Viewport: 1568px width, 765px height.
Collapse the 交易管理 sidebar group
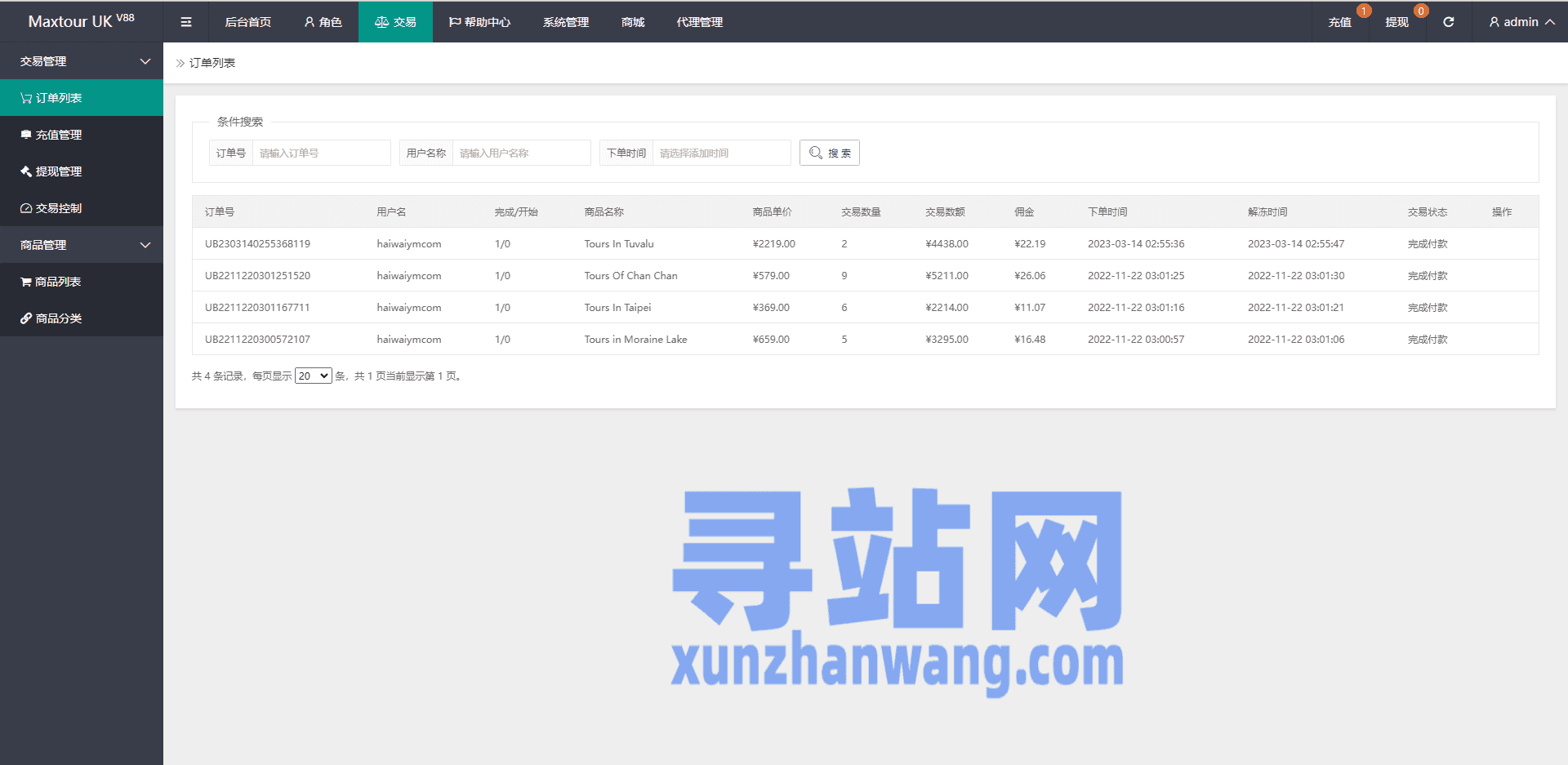coord(82,61)
